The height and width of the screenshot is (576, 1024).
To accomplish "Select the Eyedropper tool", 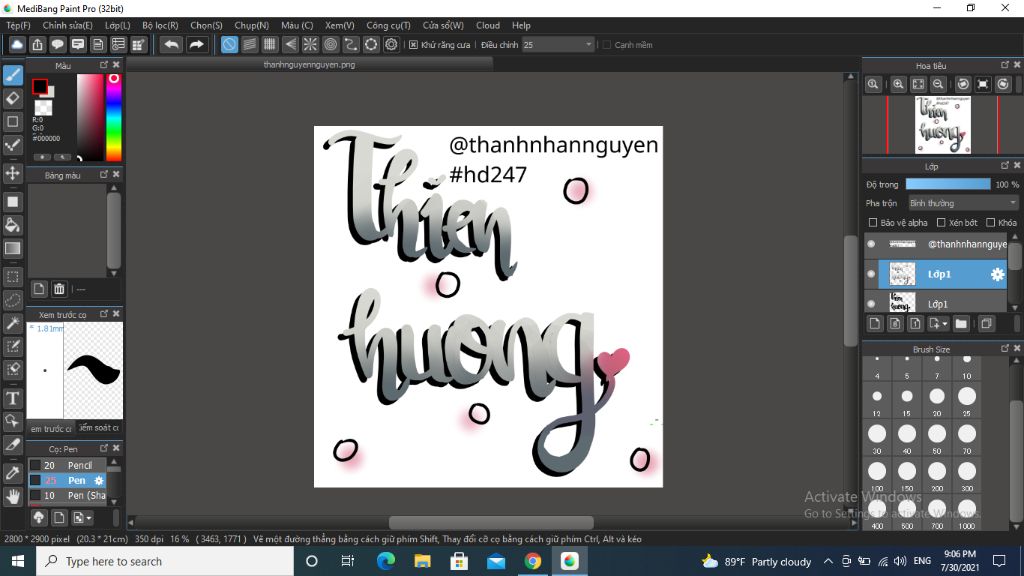I will click(13, 473).
